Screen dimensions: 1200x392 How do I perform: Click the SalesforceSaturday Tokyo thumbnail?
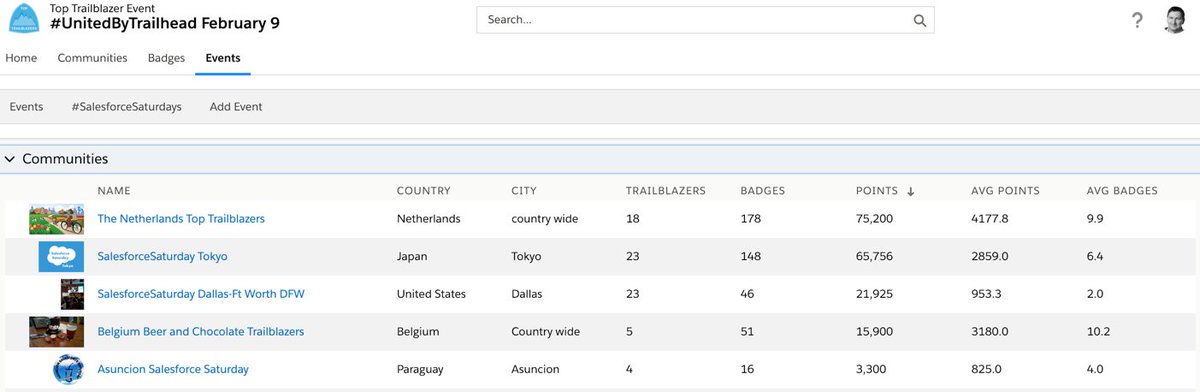tap(62, 256)
